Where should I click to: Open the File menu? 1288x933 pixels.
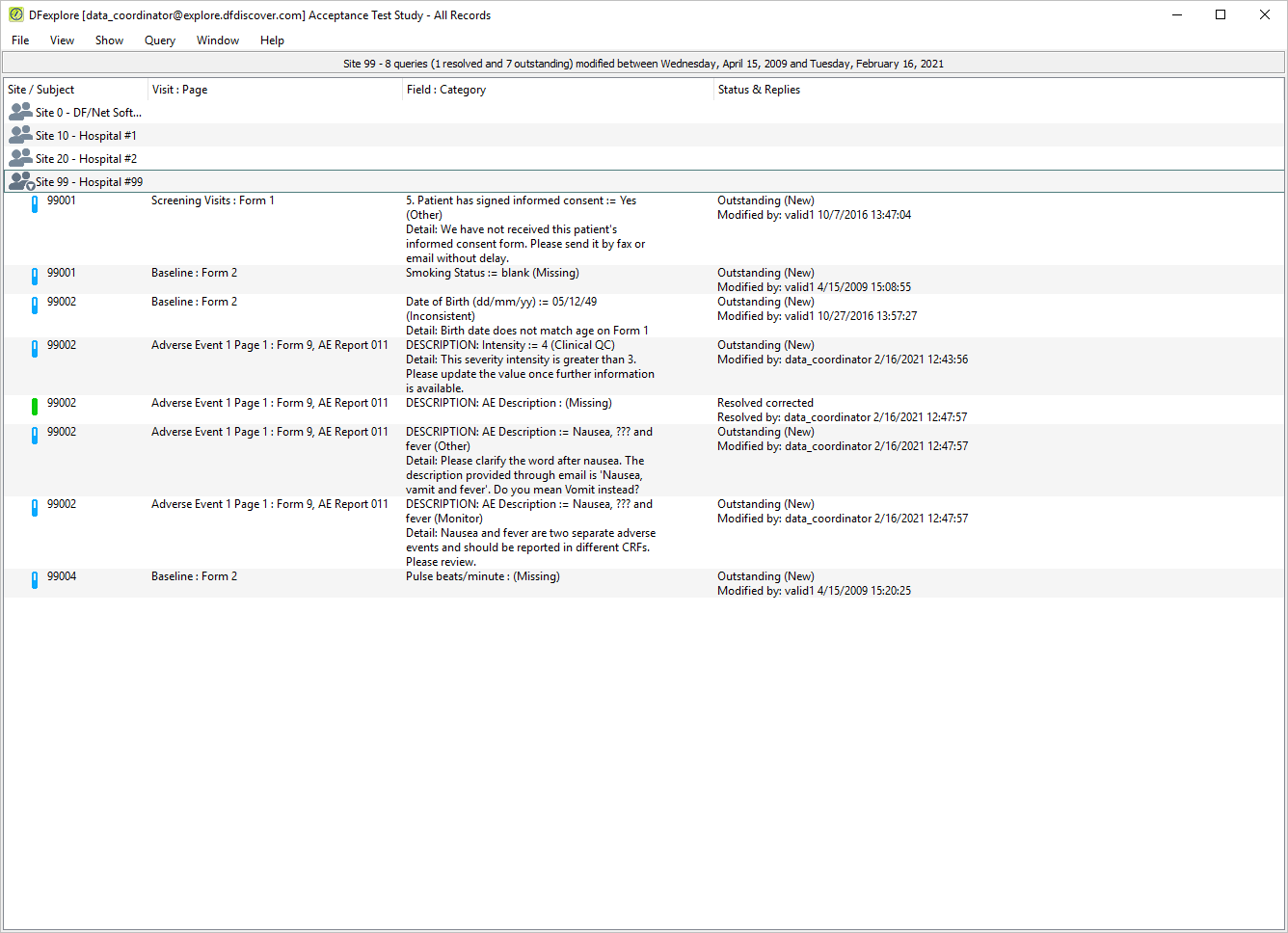click(x=20, y=40)
